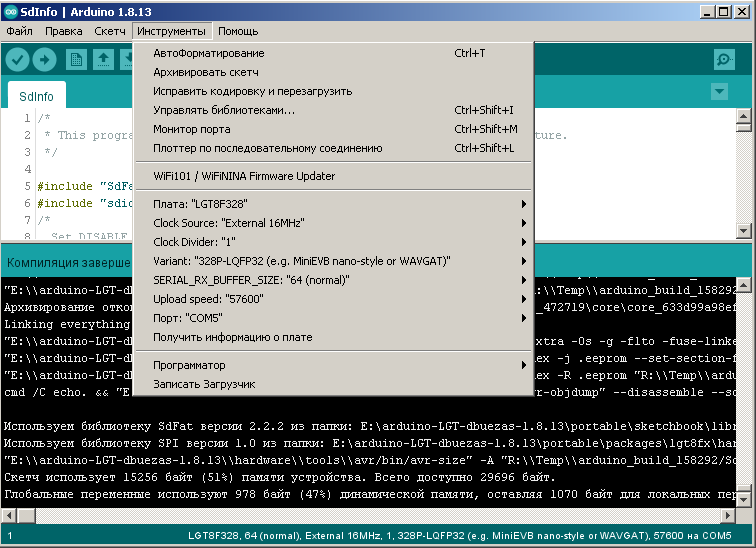This screenshot has width=756, height=548.
Task: Click console horizontal scrollbar left arrow
Action: [x=9, y=516]
